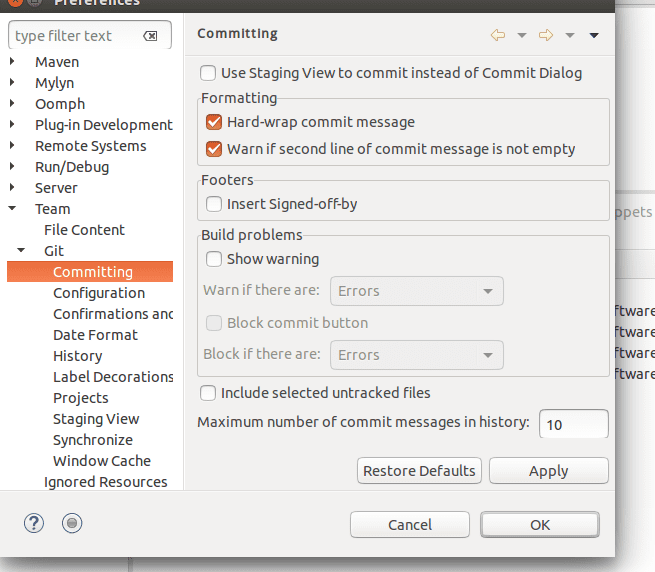Open the page view menu triangle
Viewport: 655px width, 572px height.
[594, 35]
